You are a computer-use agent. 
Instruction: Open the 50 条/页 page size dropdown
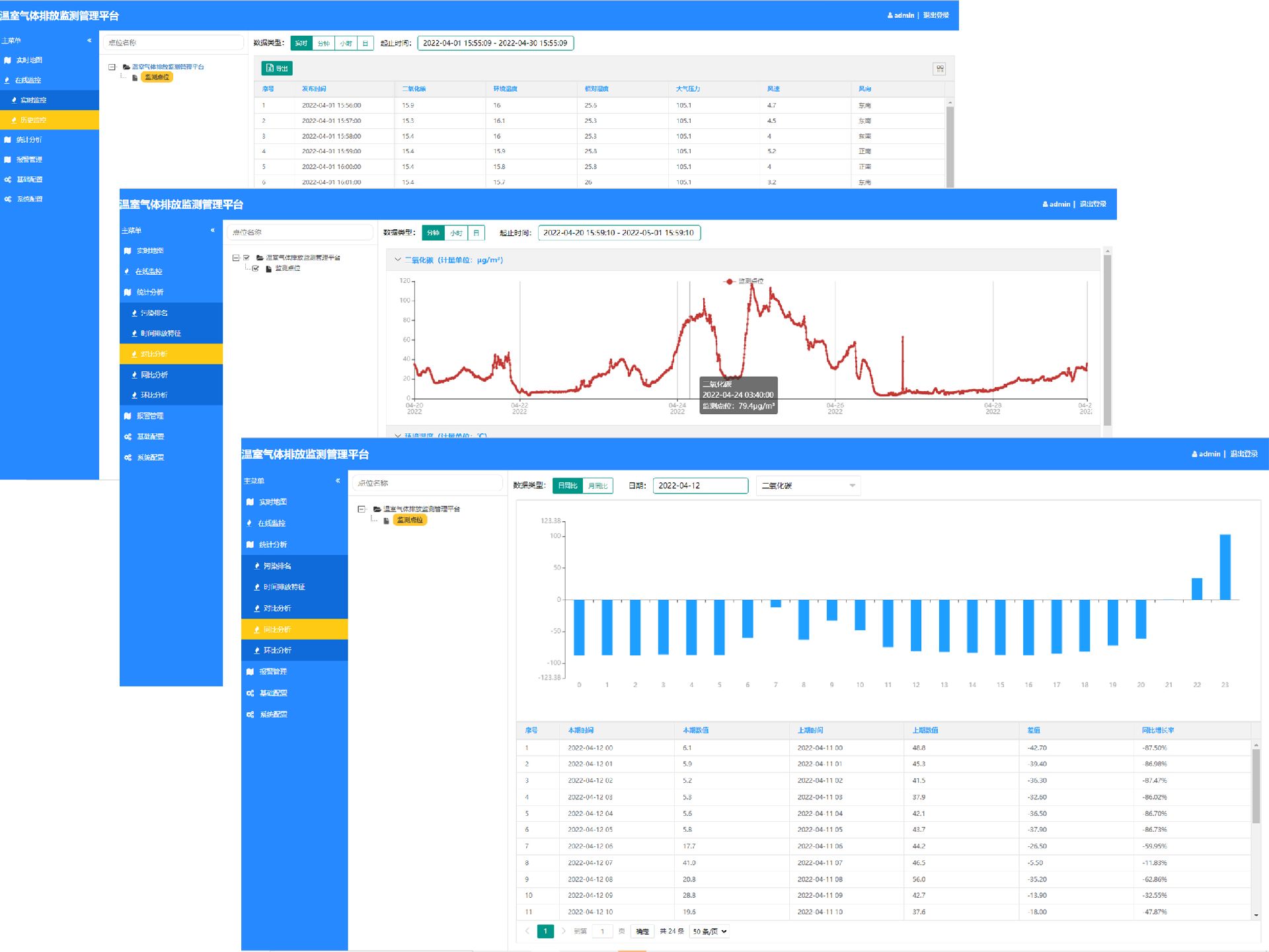pos(710,931)
